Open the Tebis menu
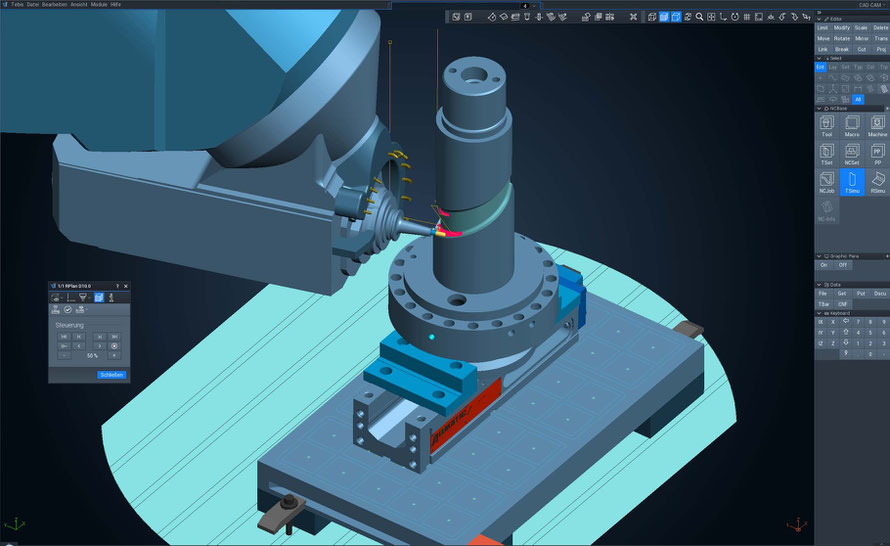Screen dimensions: 890x546 tap(17, 5)
